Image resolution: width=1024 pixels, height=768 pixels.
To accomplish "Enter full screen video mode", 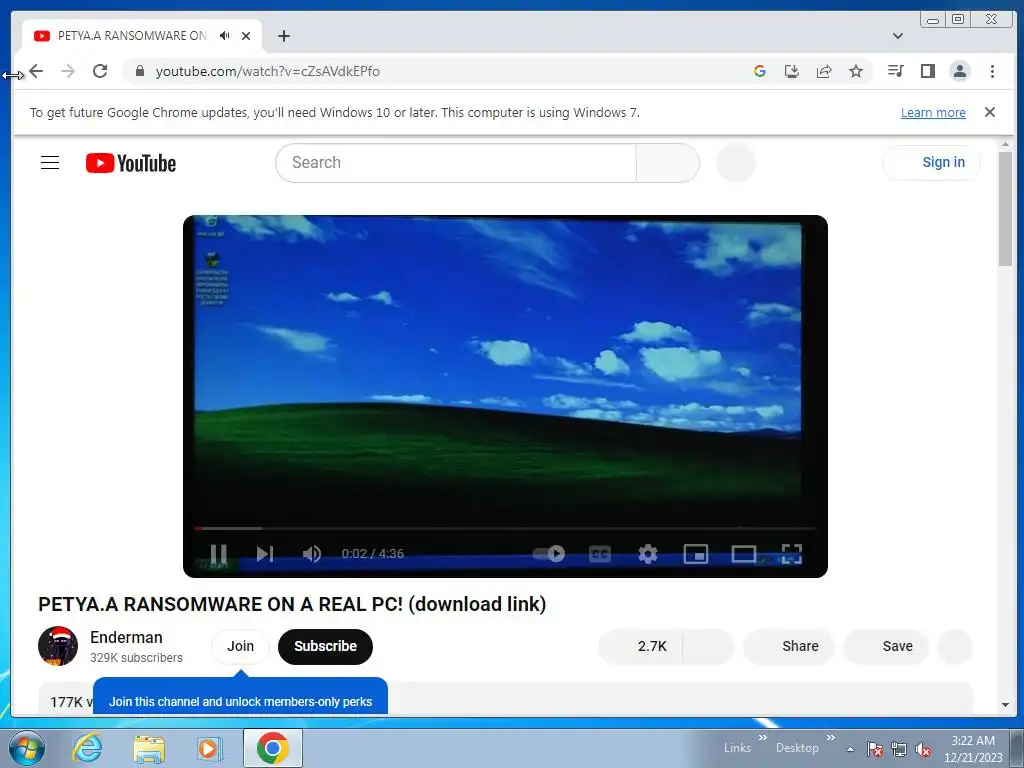I will tap(792, 554).
